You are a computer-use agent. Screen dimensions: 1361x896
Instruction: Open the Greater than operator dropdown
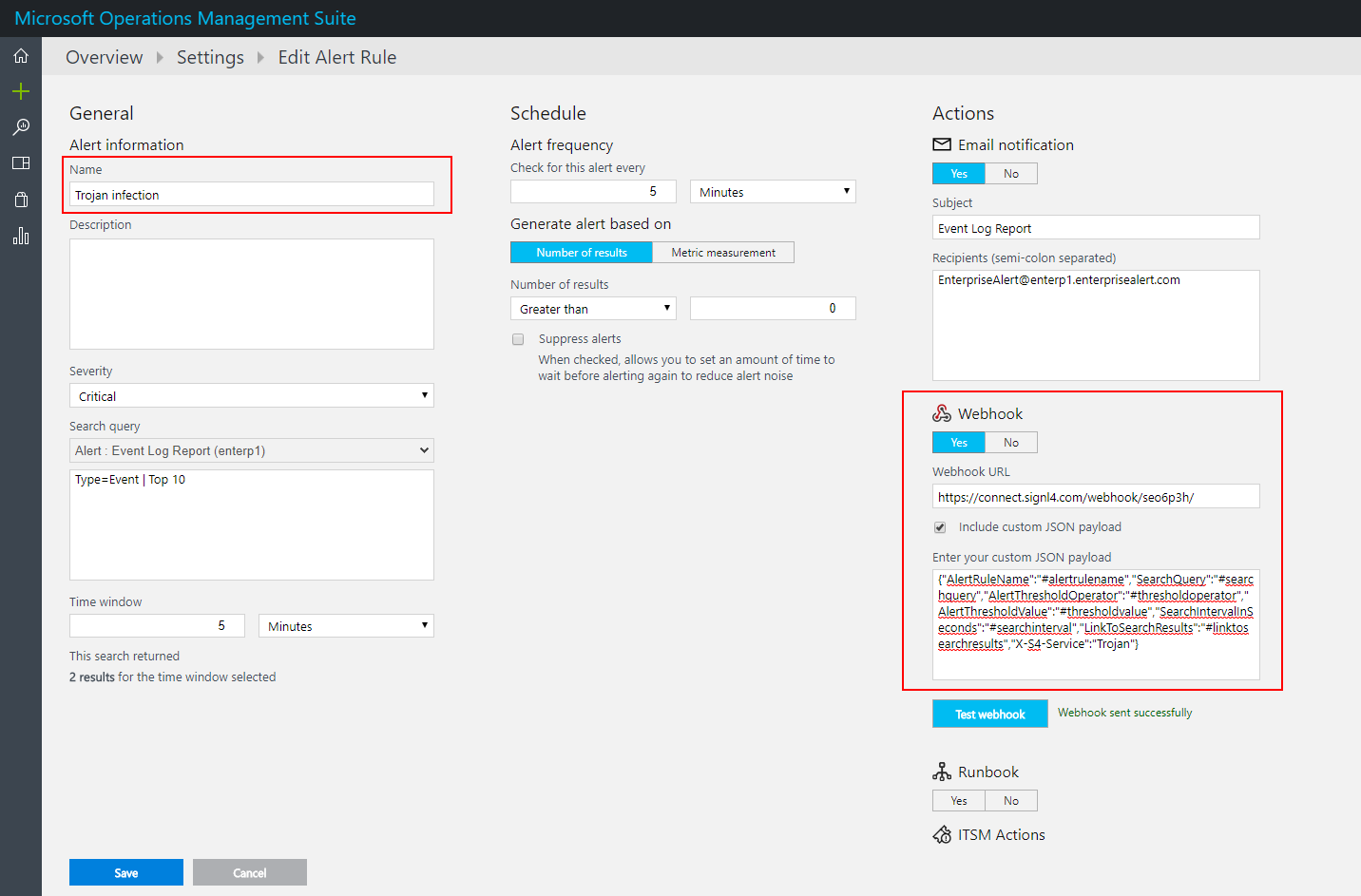(x=593, y=309)
